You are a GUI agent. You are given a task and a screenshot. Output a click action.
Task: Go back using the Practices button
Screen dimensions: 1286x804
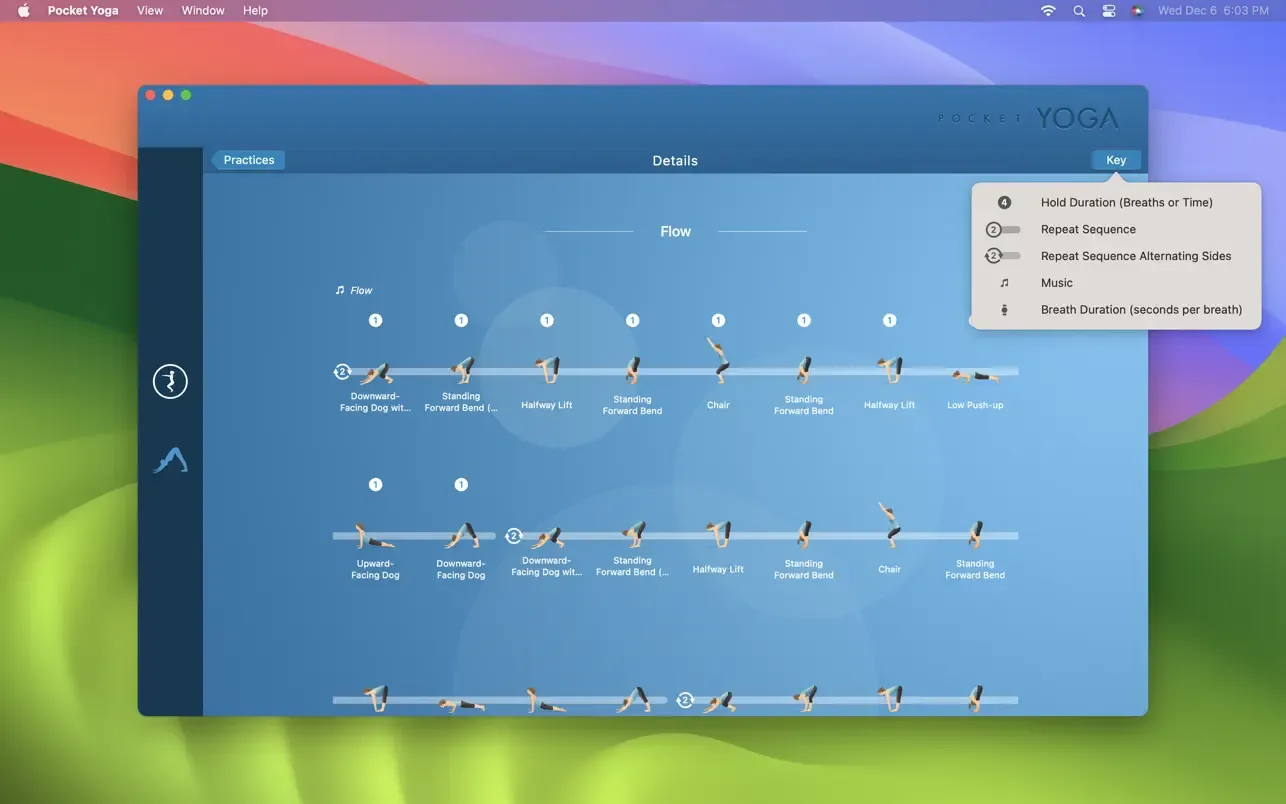[248, 160]
